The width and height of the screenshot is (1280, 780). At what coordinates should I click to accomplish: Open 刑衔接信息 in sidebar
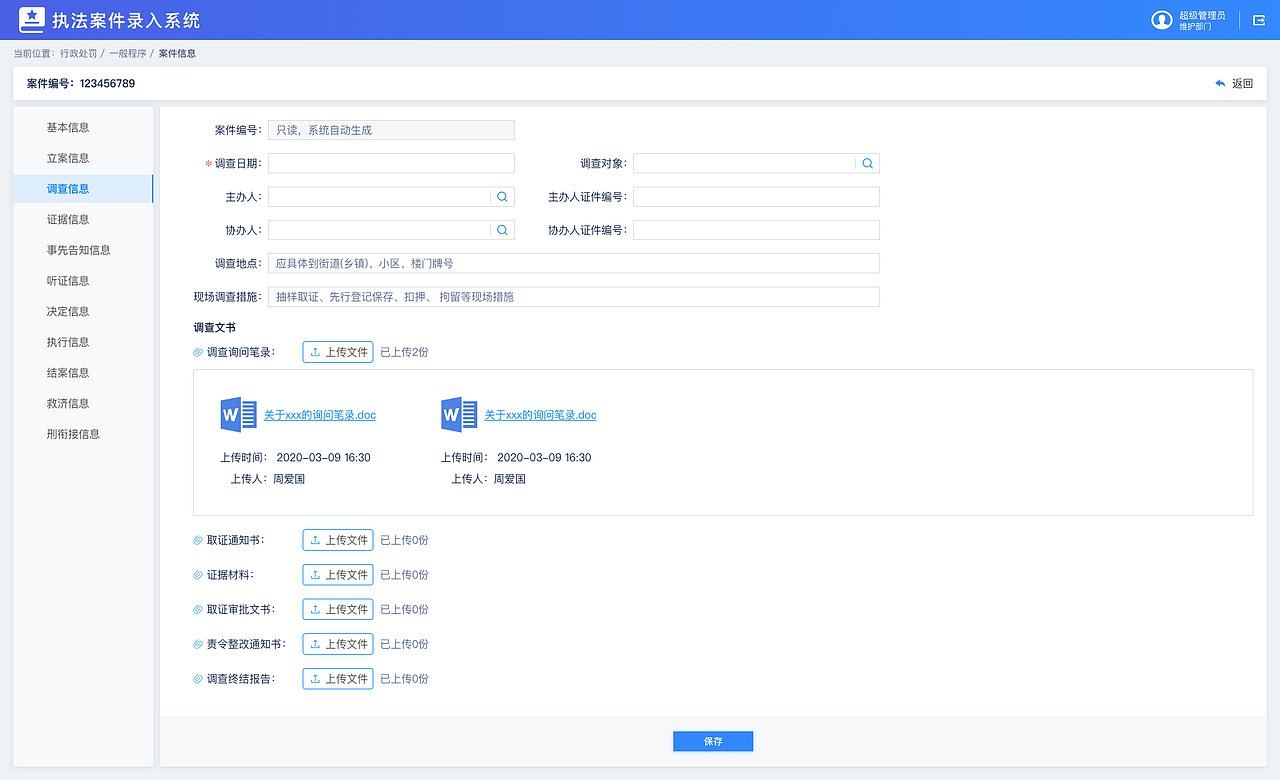(x=73, y=434)
